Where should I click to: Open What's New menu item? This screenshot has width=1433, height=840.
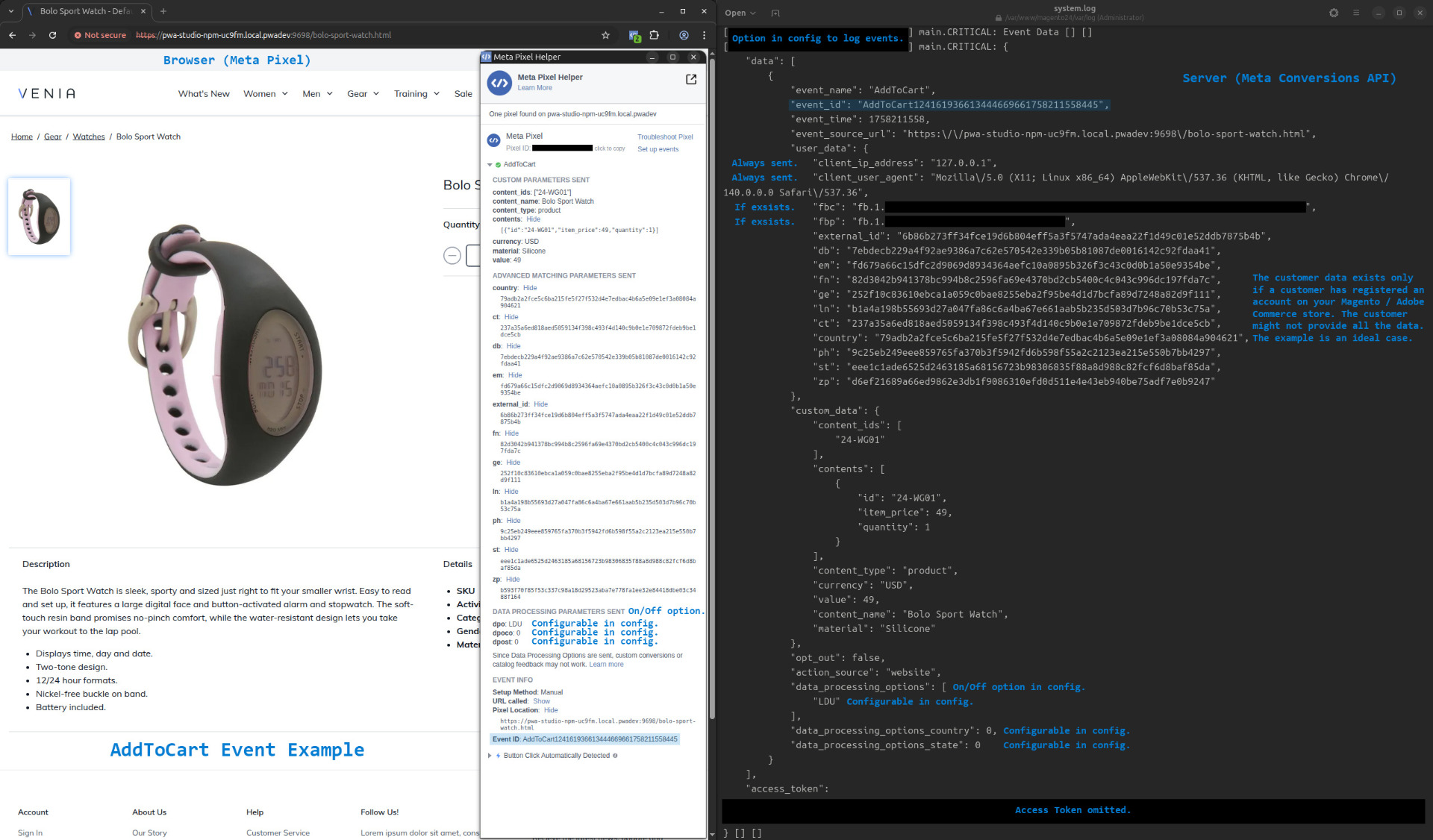[204, 94]
